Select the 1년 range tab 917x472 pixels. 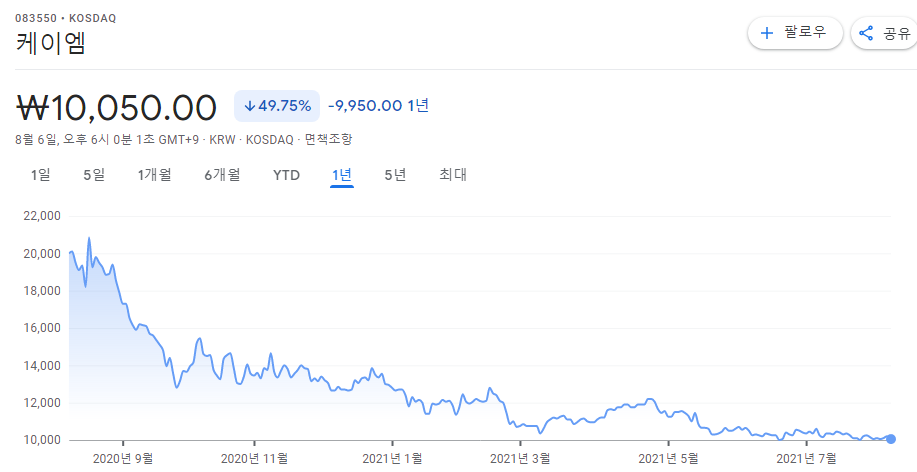click(342, 175)
